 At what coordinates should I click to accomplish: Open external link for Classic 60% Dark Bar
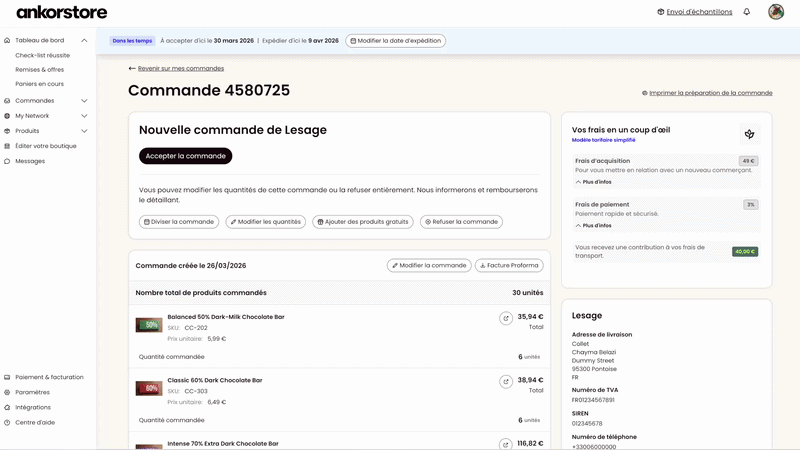[x=506, y=381]
